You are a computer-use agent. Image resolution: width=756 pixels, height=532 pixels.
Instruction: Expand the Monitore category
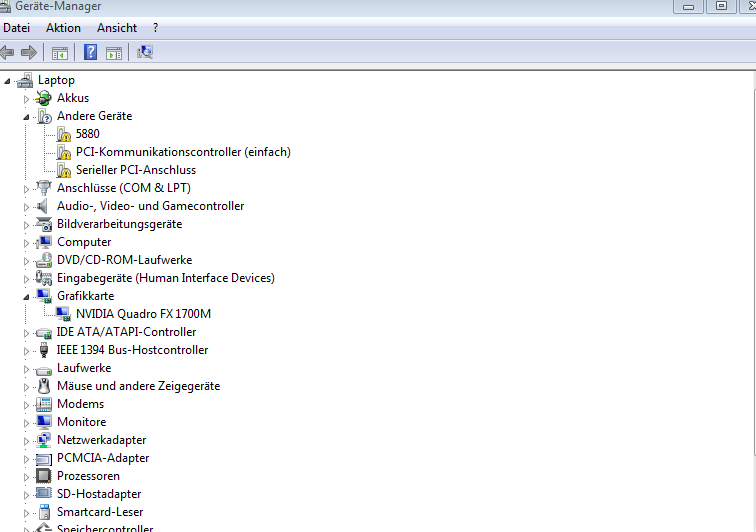click(x=27, y=423)
